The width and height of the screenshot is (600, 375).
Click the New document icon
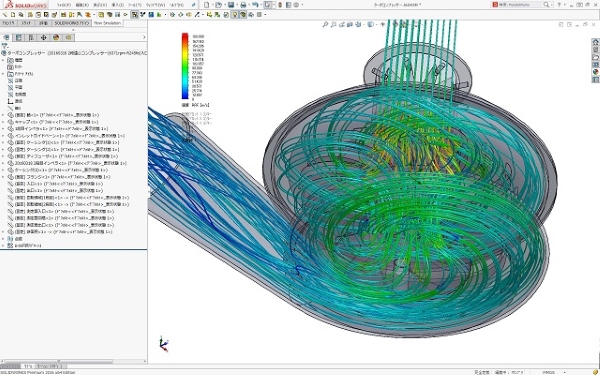[x=207, y=5]
